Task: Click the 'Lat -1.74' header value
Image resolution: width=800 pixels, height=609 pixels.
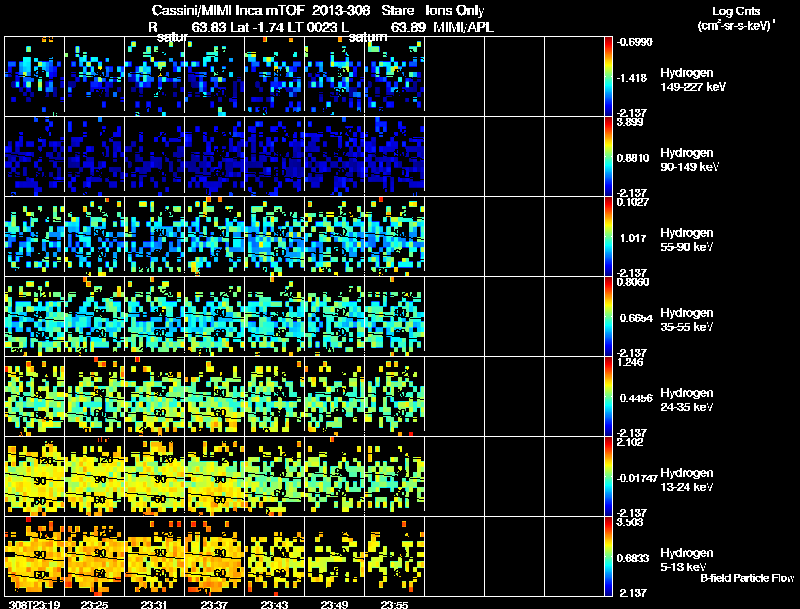Action: [x=256, y=27]
